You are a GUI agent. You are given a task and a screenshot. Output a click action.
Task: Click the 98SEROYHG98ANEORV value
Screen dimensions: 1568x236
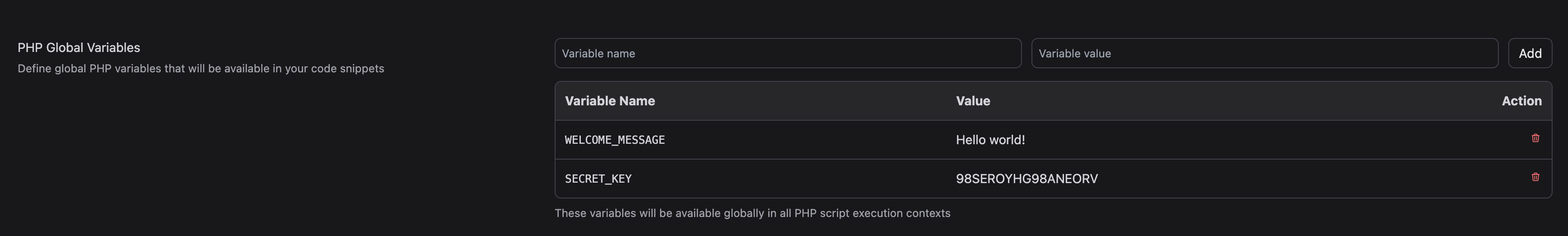pos(1027,179)
